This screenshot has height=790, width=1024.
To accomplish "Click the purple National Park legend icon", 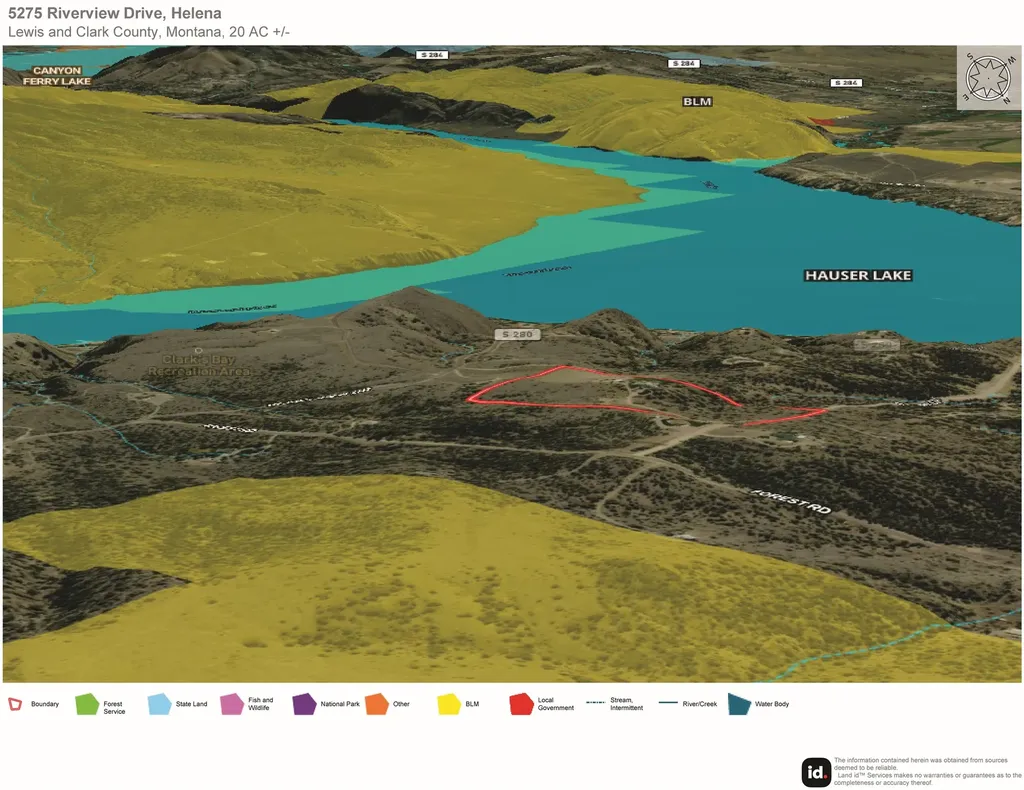I will coord(304,704).
